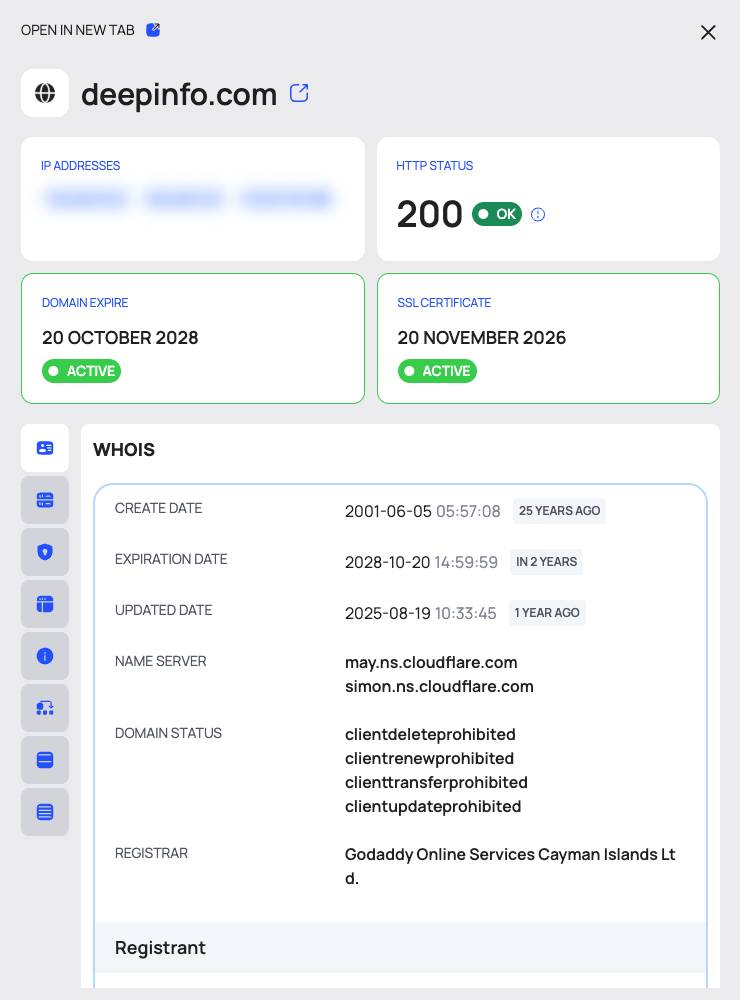Select the IP ADDRESSES card heading
The image size is (740, 1000).
click(80, 166)
